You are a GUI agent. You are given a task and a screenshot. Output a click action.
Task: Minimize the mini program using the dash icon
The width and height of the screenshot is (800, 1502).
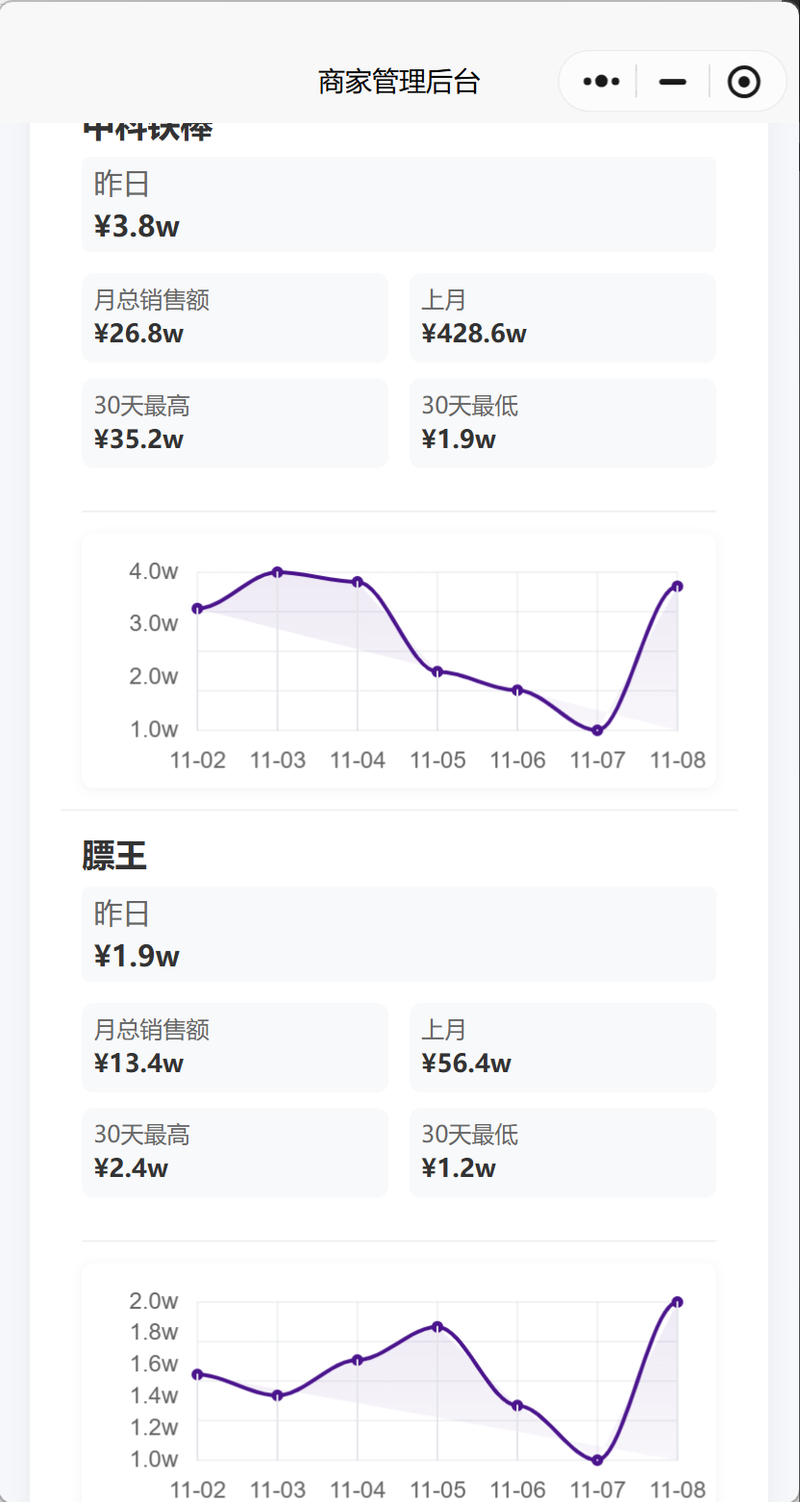(x=673, y=81)
